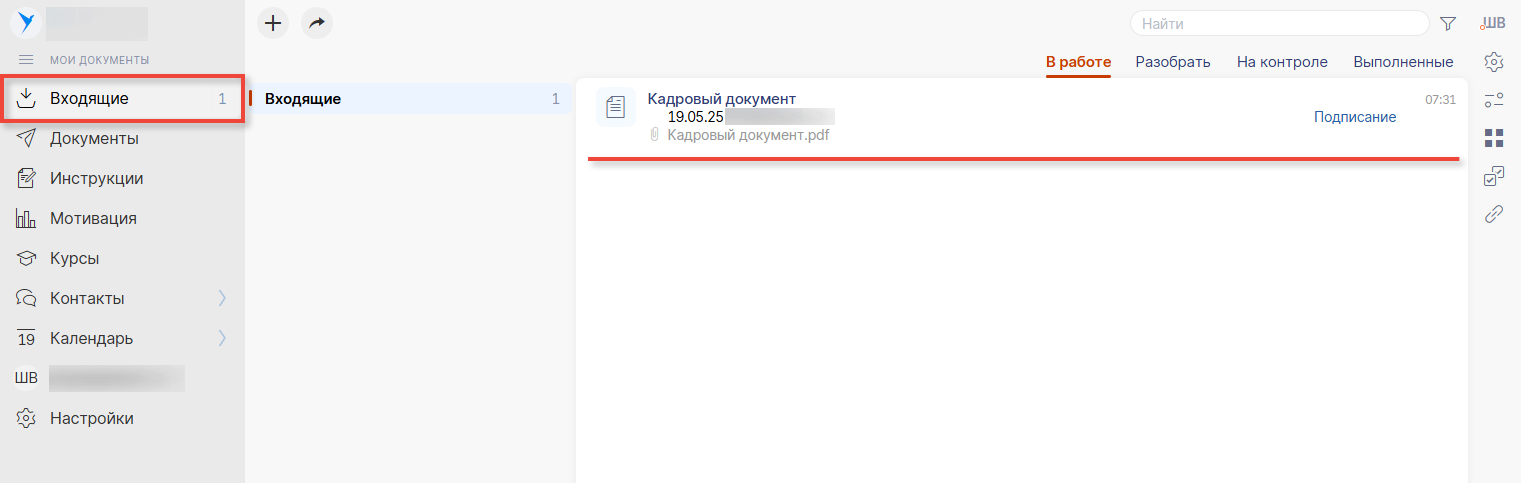Open Инструкции in the left sidebar

[x=96, y=178]
